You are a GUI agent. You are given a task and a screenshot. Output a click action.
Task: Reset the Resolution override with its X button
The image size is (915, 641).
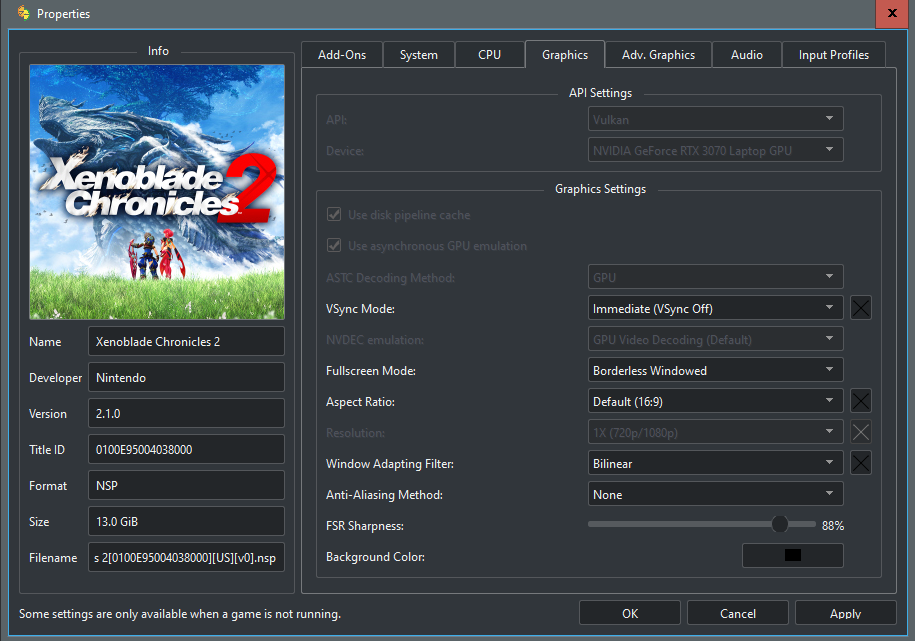861,432
